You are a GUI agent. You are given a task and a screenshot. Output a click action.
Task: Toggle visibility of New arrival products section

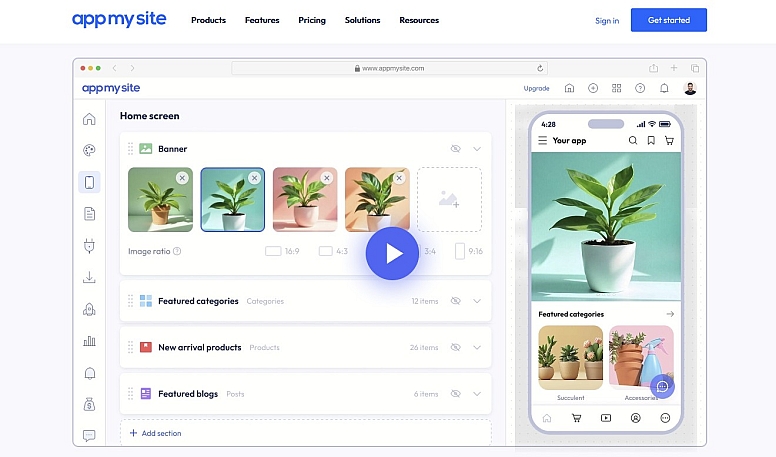(455, 348)
